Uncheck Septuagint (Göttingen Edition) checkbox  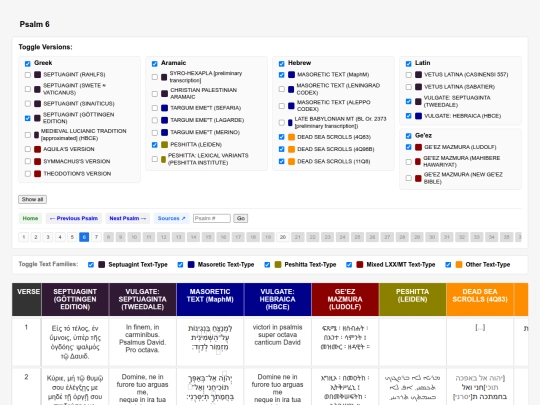pyautogui.click(x=28, y=118)
